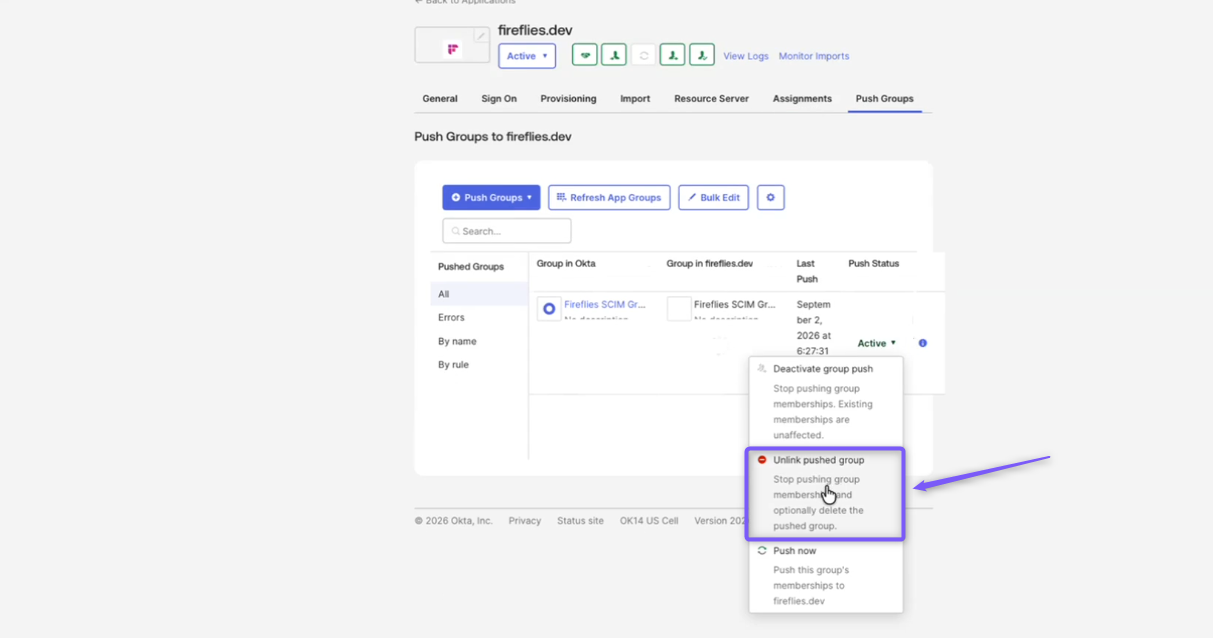Viewport: 1213px width, 638px height.
Task: Open the Provisioning tab
Action: (568, 99)
